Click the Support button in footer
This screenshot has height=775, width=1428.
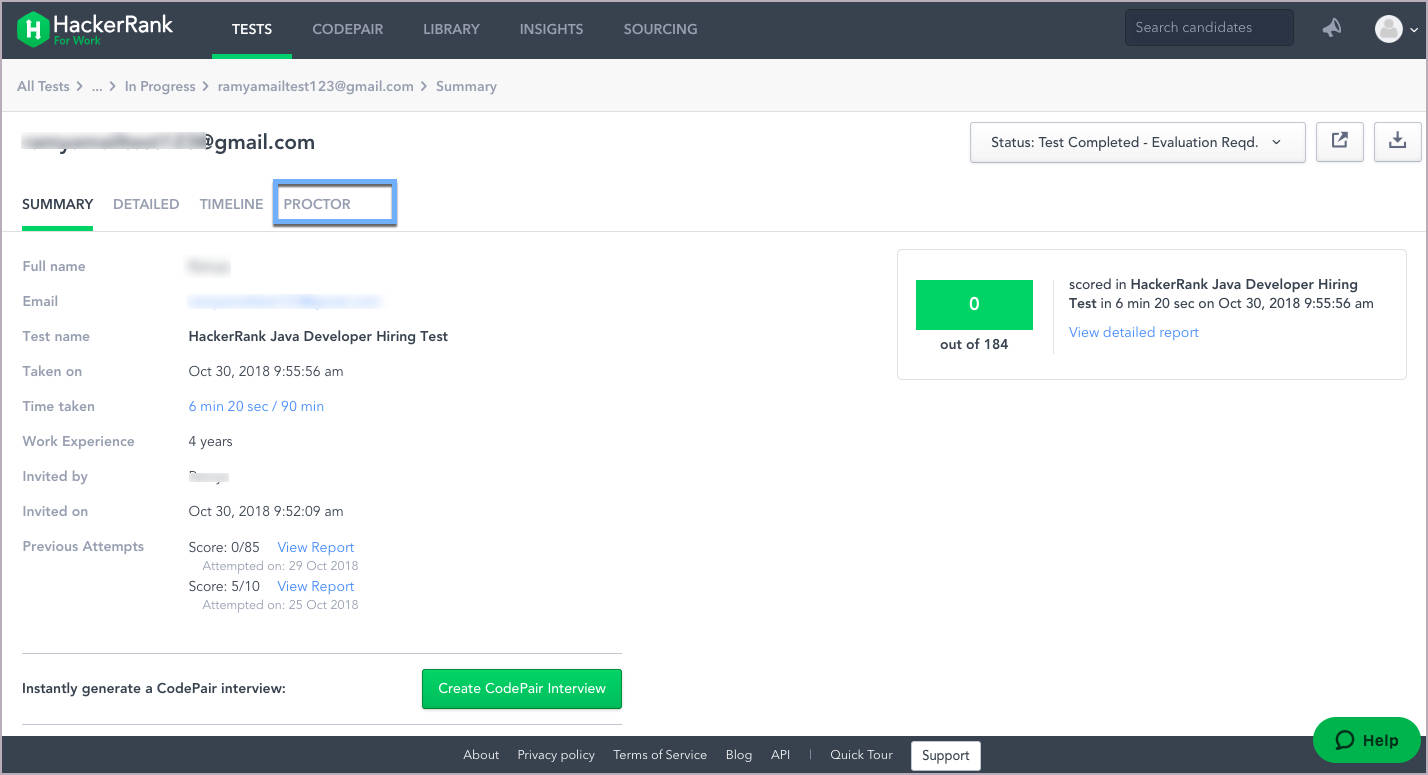(x=945, y=755)
